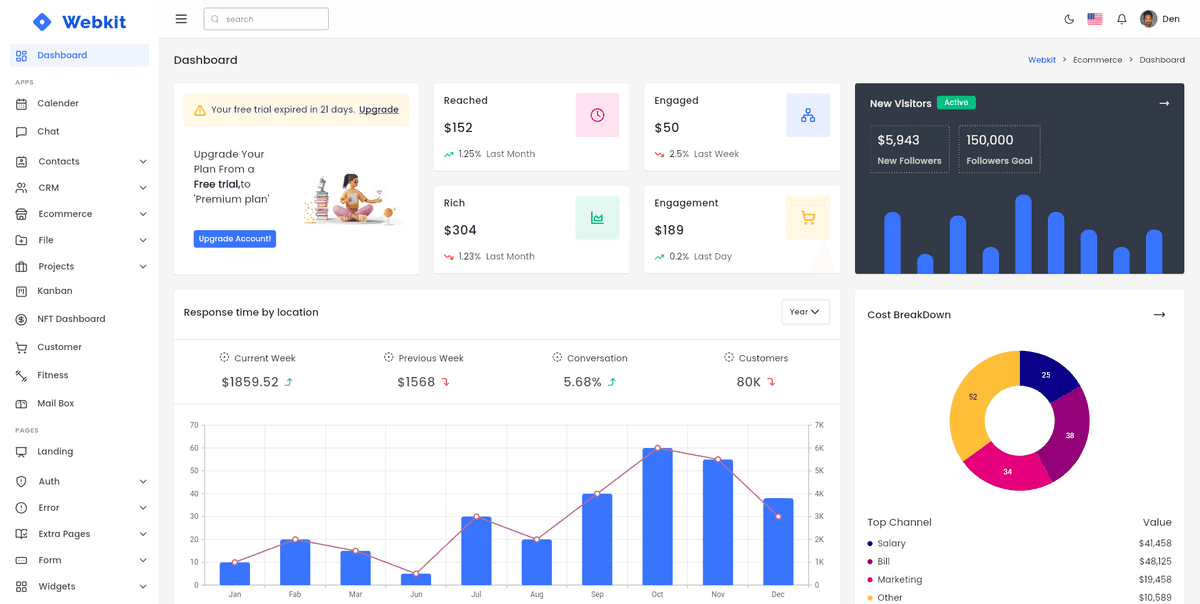Expand the Contacts submenu chevron

(x=143, y=161)
